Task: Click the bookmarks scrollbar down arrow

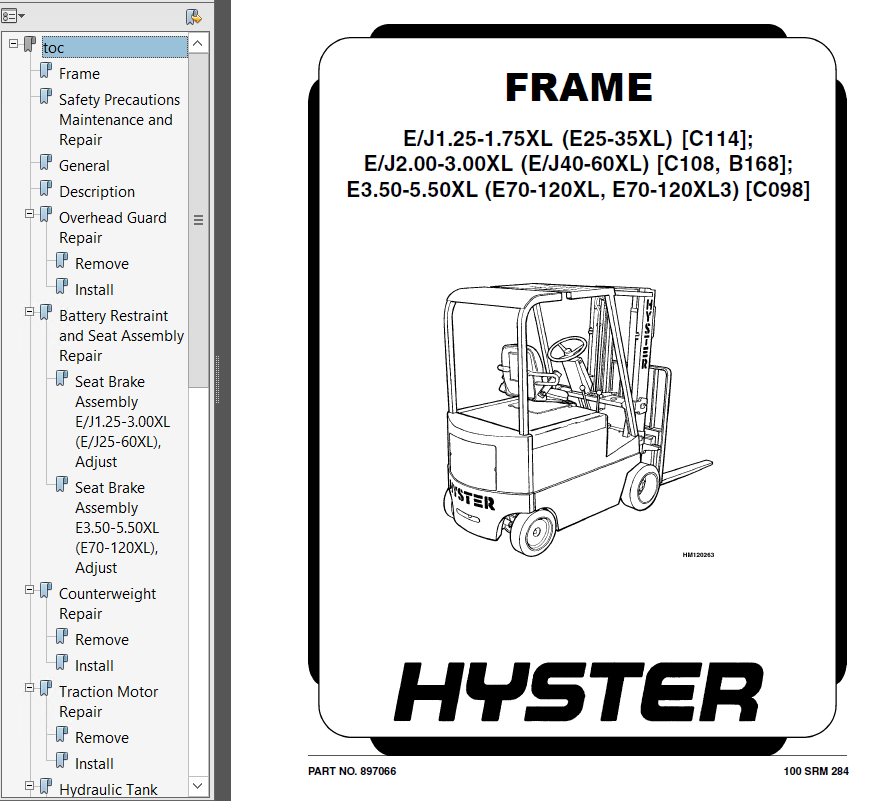Action: coord(198,785)
